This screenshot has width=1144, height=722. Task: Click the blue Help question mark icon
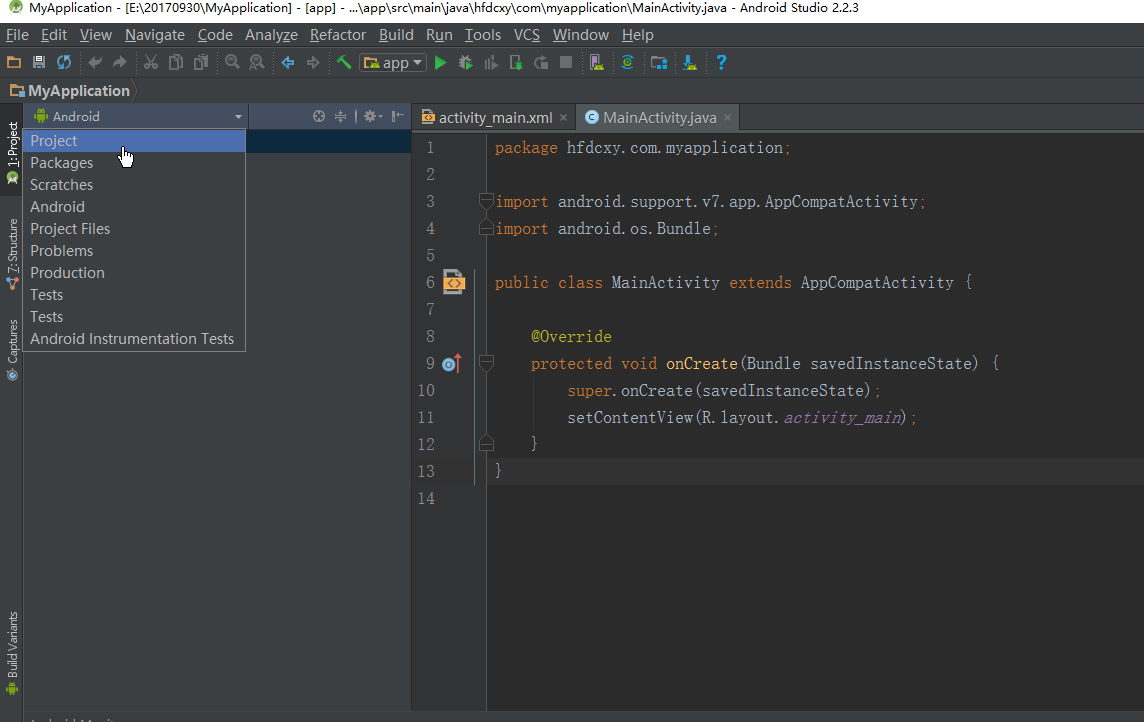point(721,62)
